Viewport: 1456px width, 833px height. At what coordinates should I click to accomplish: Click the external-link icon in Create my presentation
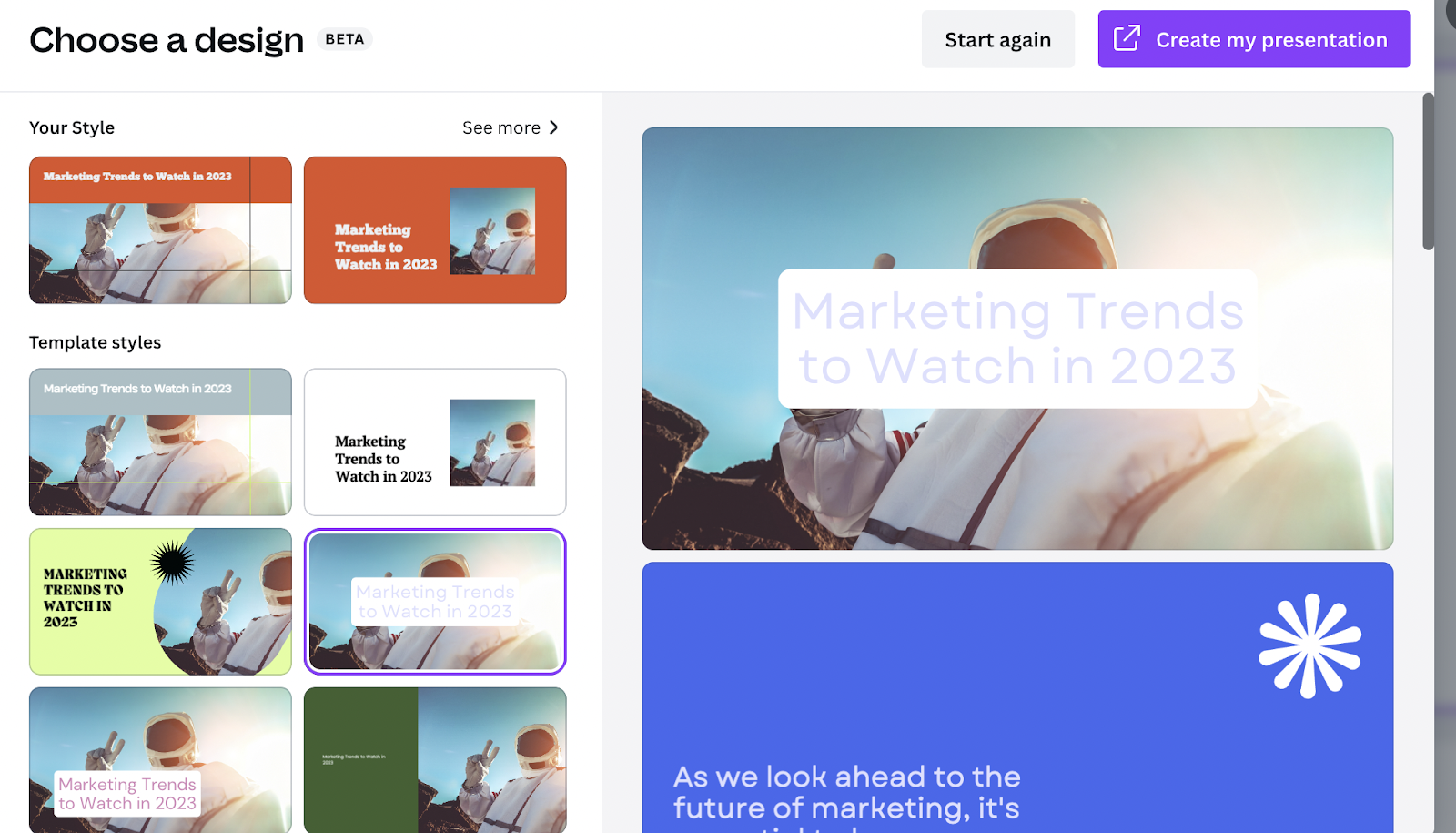[1127, 38]
